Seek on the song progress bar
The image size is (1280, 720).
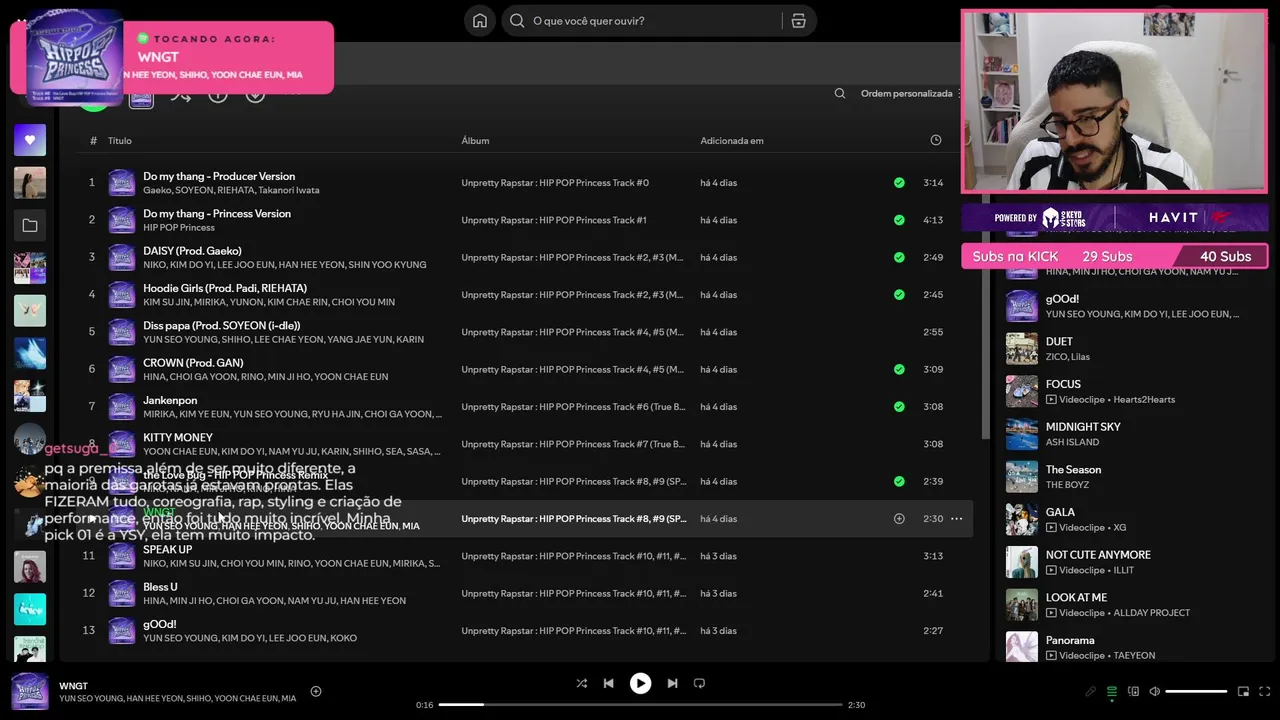click(x=640, y=705)
